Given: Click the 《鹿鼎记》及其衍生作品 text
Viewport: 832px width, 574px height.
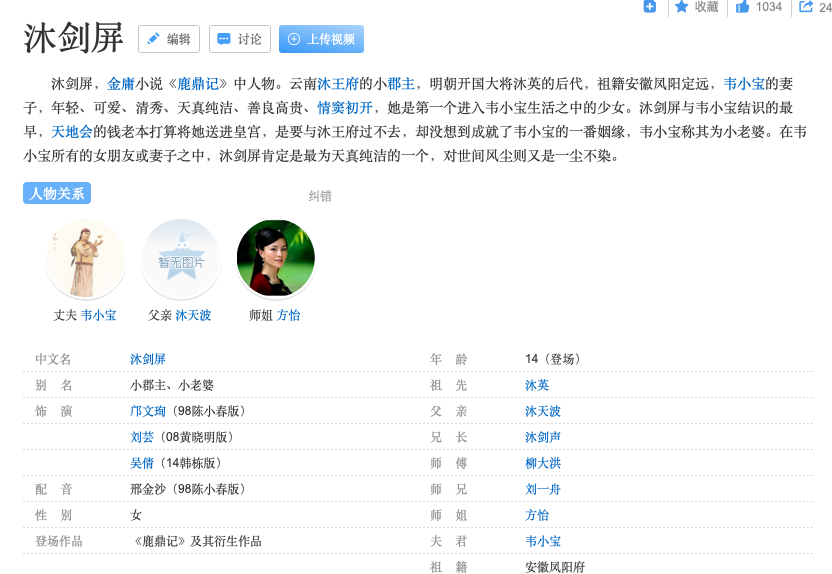Looking at the screenshot, I should pyautogui.click(x=196, y=541).
